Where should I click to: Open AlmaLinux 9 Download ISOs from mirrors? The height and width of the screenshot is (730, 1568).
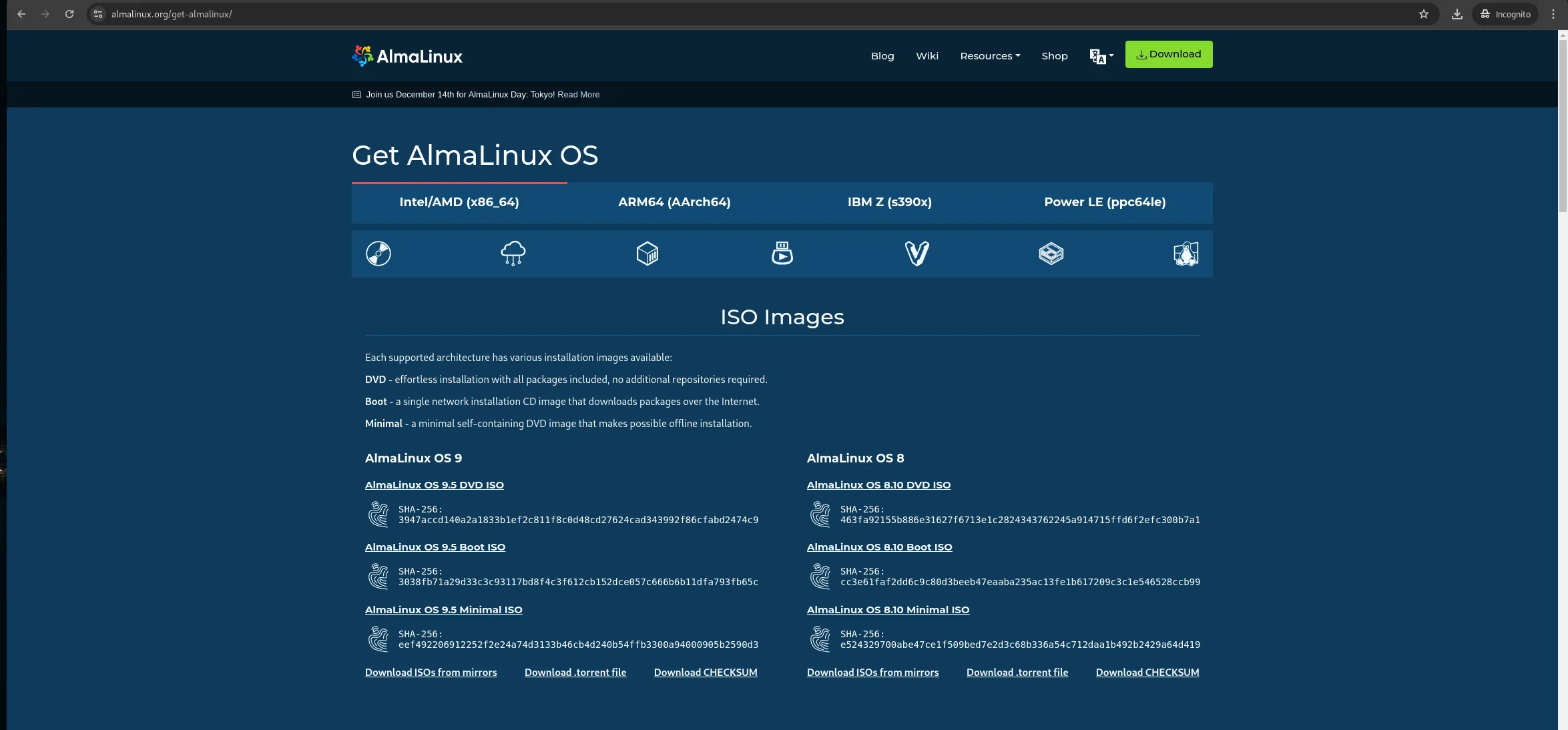tap(431, 673)
